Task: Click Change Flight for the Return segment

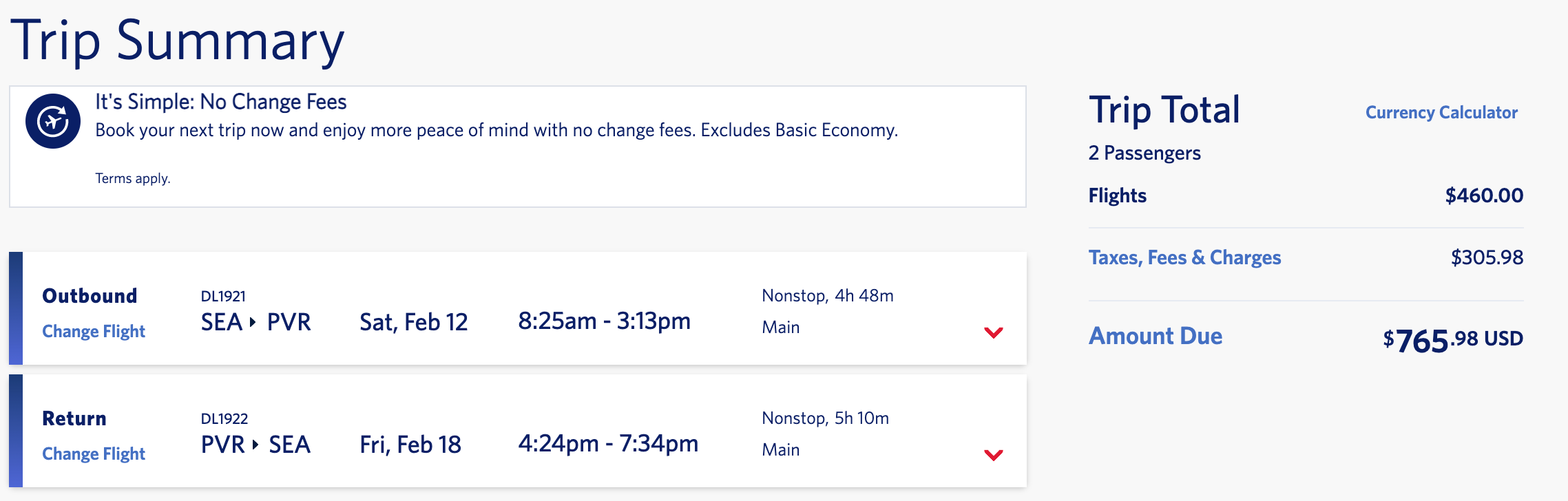Action: coord(94,454)
